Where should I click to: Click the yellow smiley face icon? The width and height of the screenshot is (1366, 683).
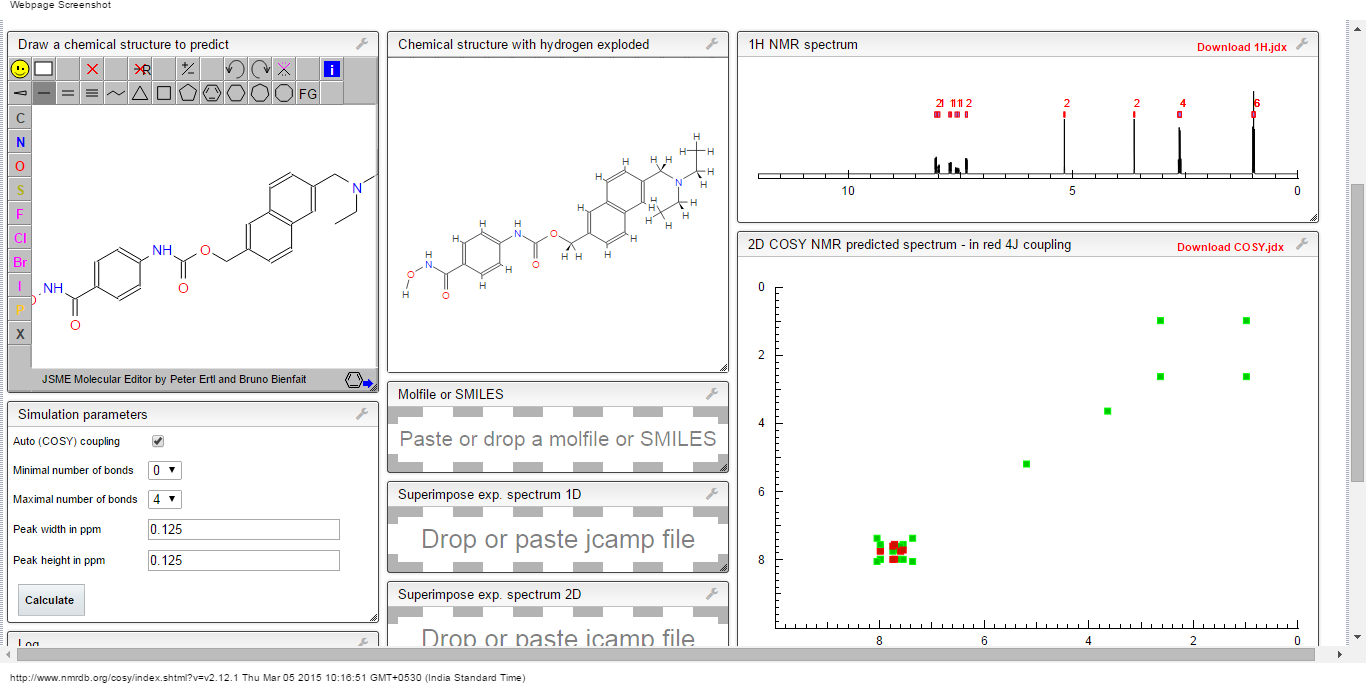[x=20, y=69]
